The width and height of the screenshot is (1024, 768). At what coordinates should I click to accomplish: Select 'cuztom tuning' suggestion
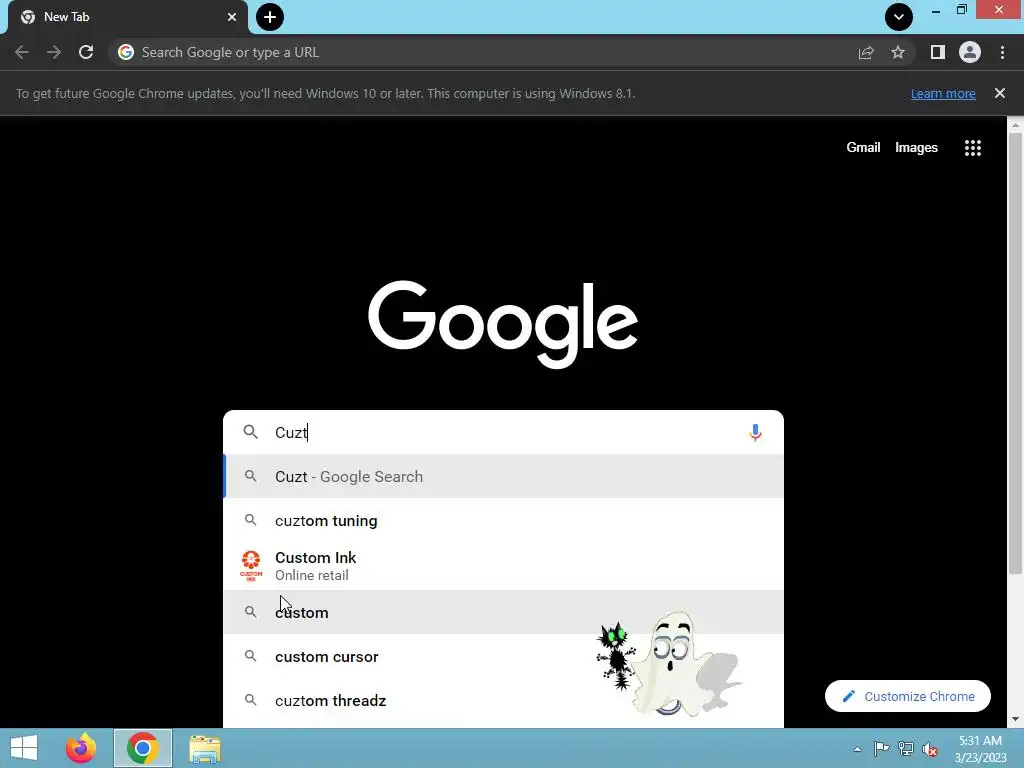click(503, 520)
